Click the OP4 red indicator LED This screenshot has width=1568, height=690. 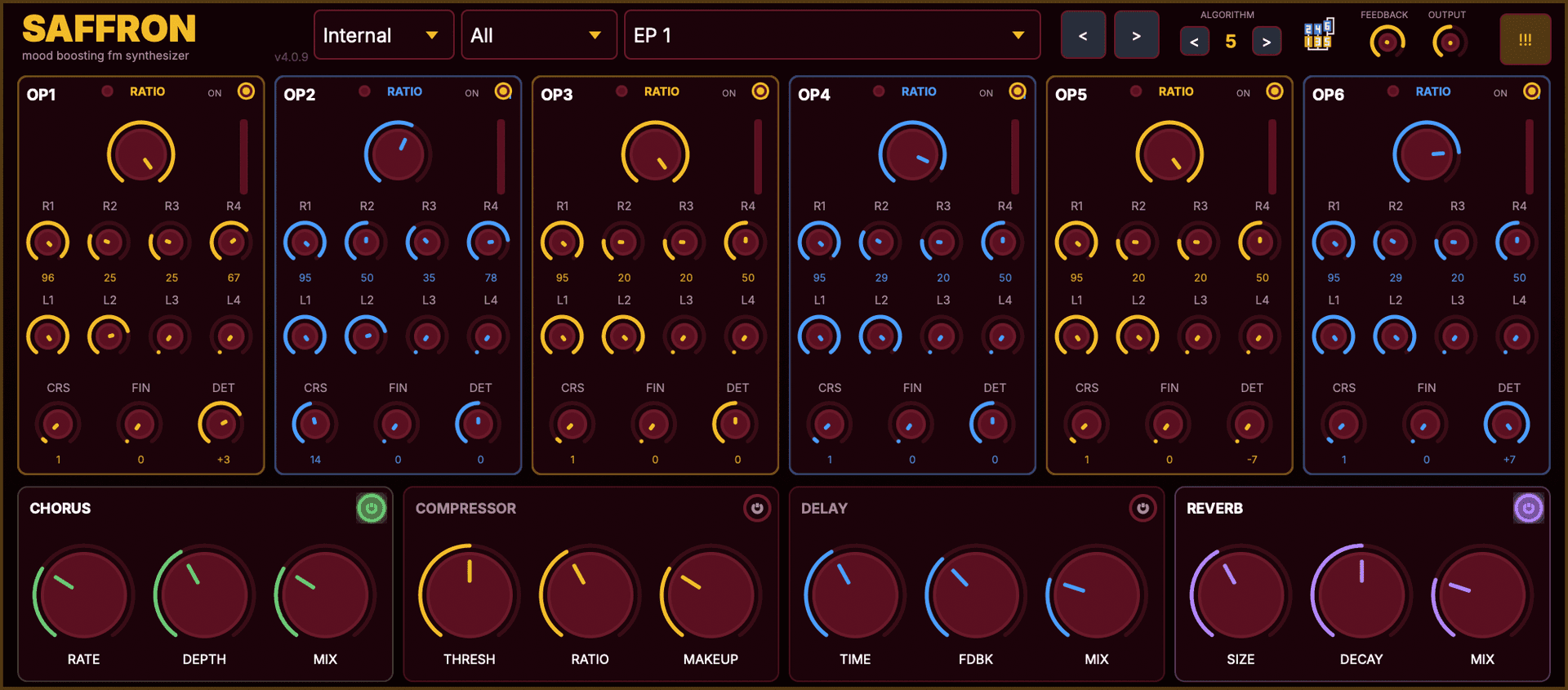tap(879, 91)
